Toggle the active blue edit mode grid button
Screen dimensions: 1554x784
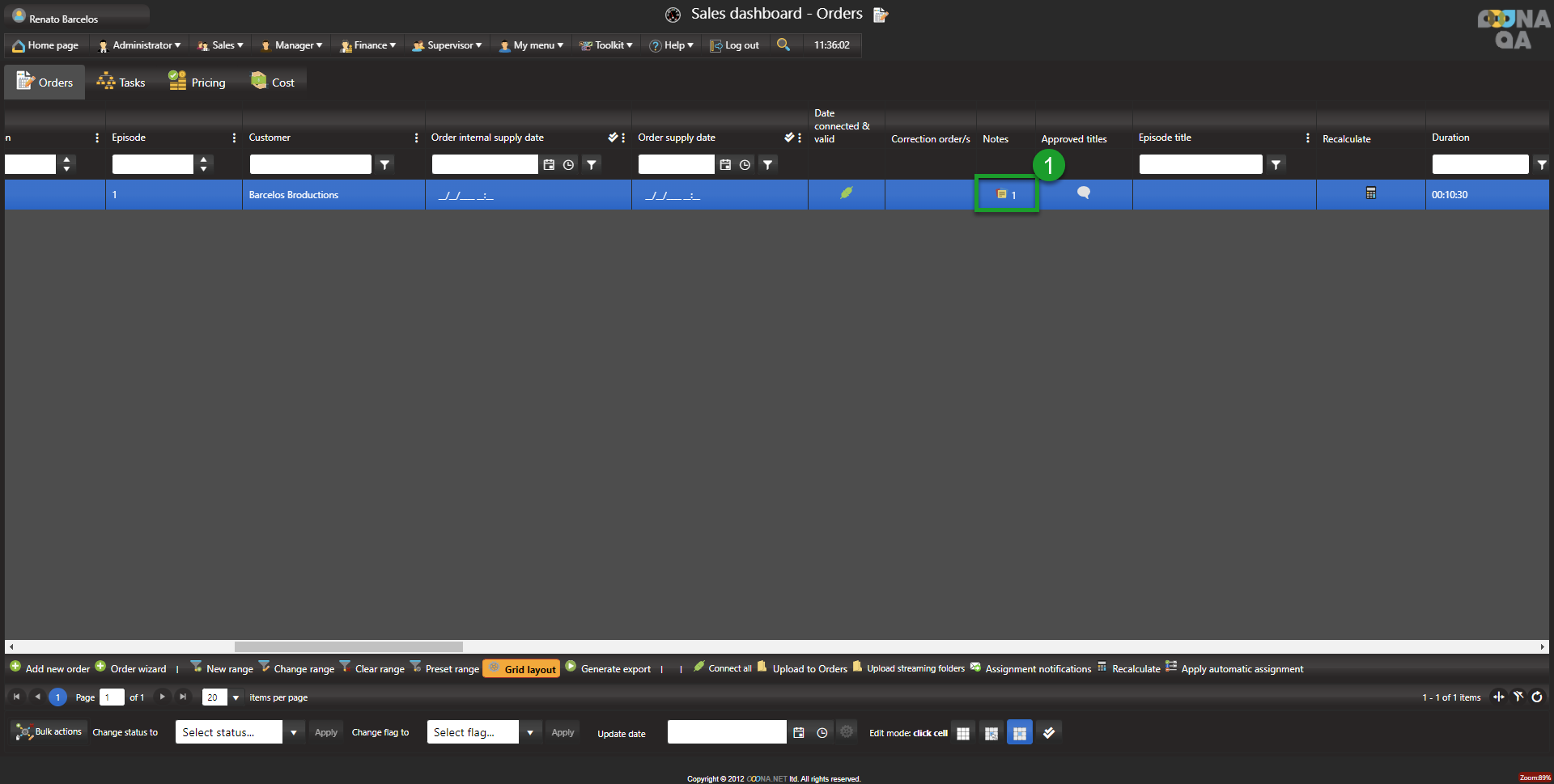(x=1019, y=733)
